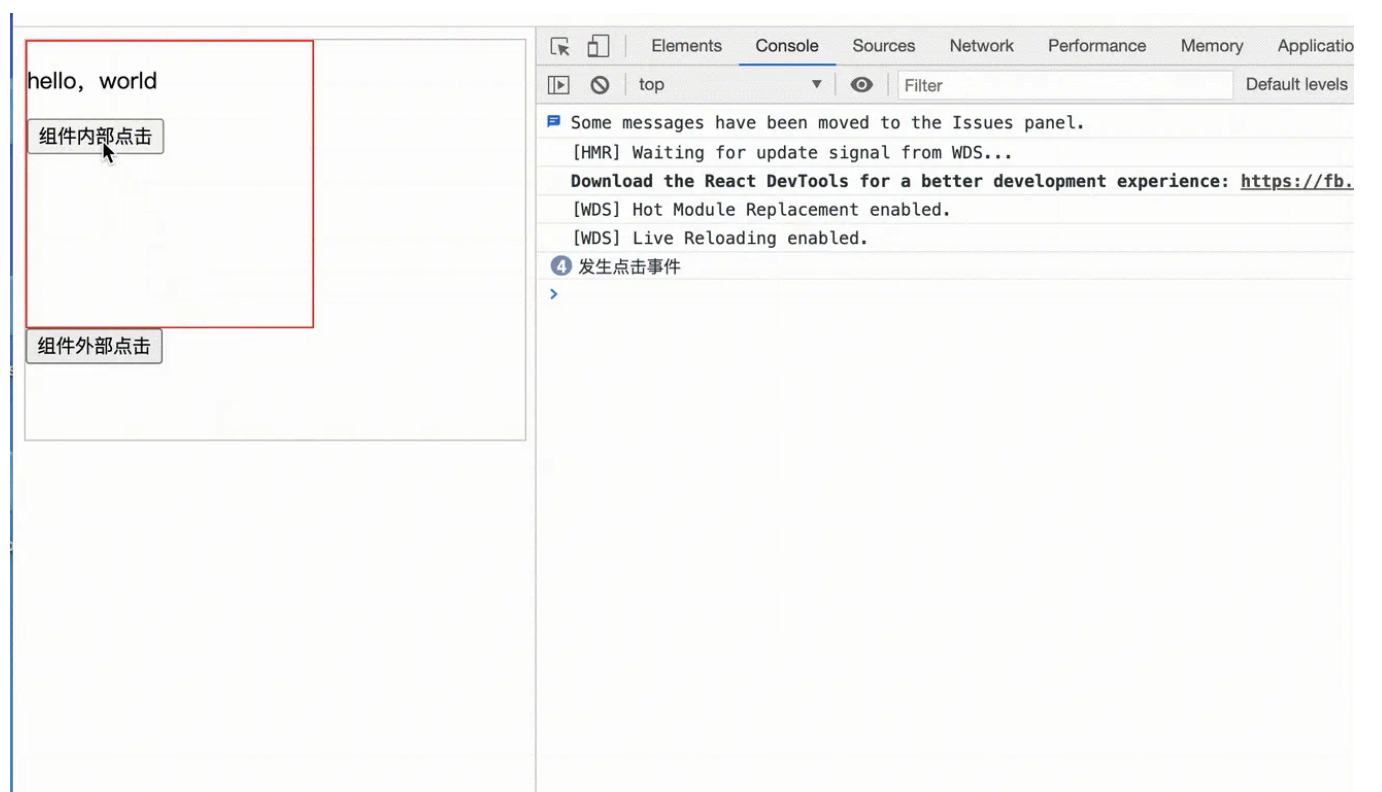Click the blue console prompt chevron
The image size is (1382, 792).
tap(554, 294)
